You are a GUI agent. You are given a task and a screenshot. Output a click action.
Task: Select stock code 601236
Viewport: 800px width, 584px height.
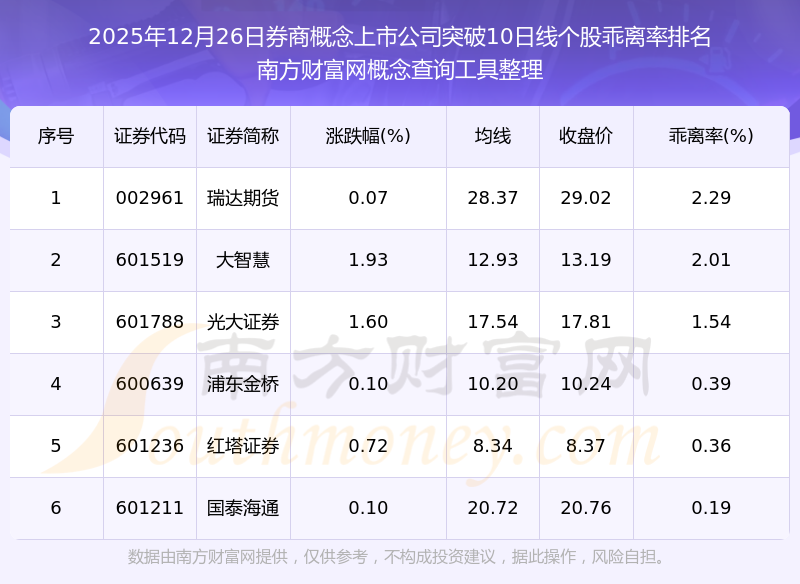[149, 446]
